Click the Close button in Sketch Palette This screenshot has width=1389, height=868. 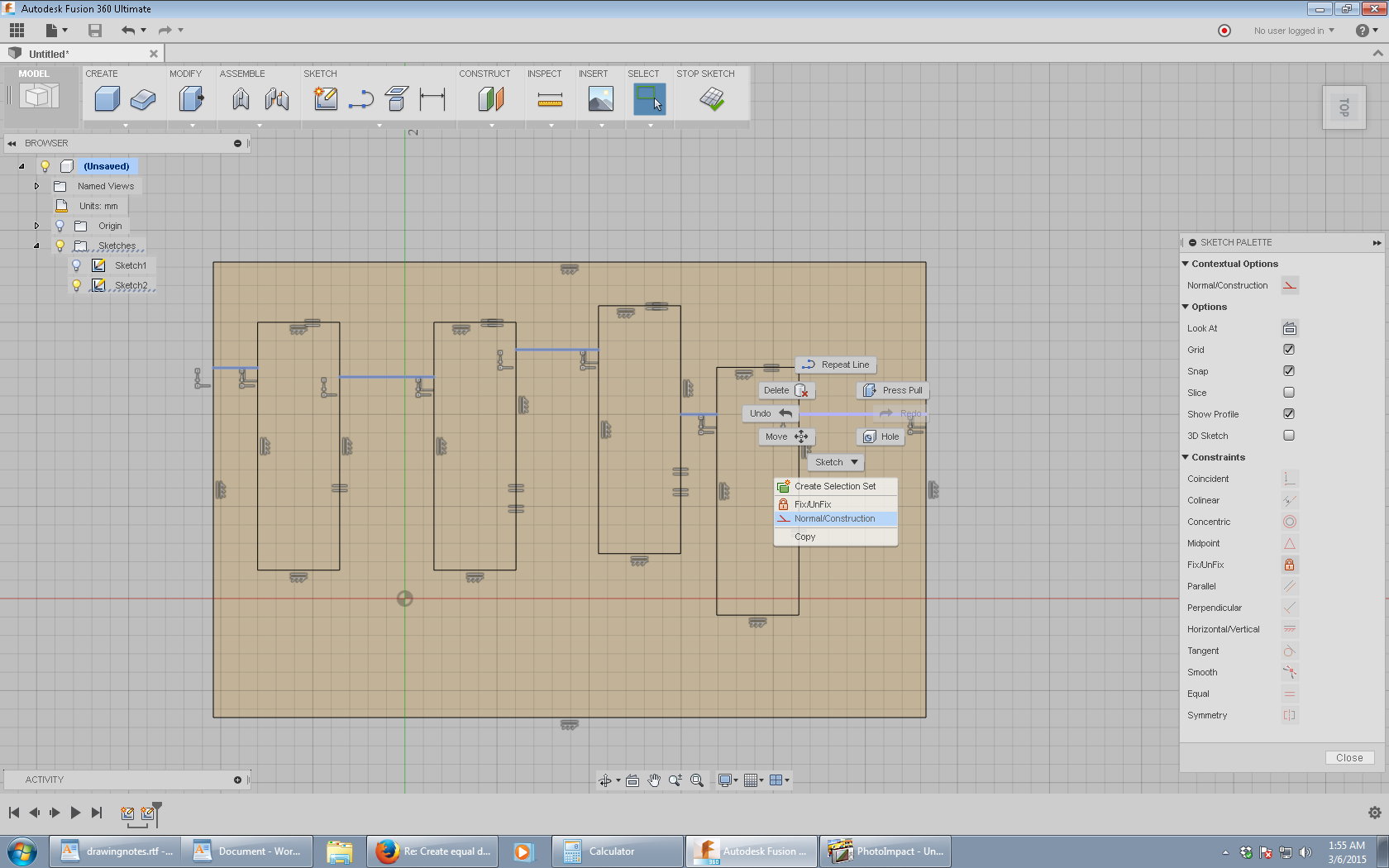click(1349, 758)
